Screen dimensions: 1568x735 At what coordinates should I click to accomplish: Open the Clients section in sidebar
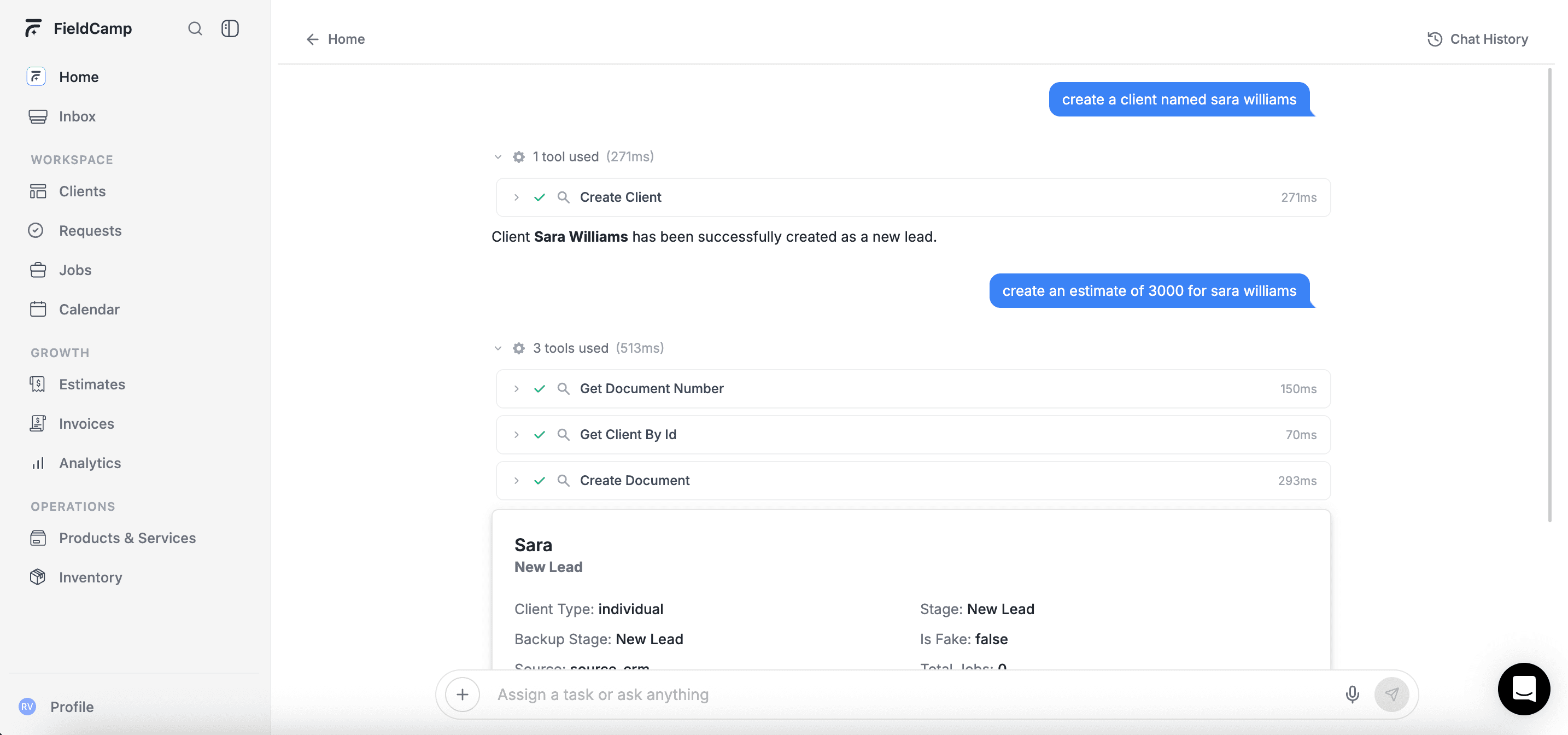(x=82, y=191)
